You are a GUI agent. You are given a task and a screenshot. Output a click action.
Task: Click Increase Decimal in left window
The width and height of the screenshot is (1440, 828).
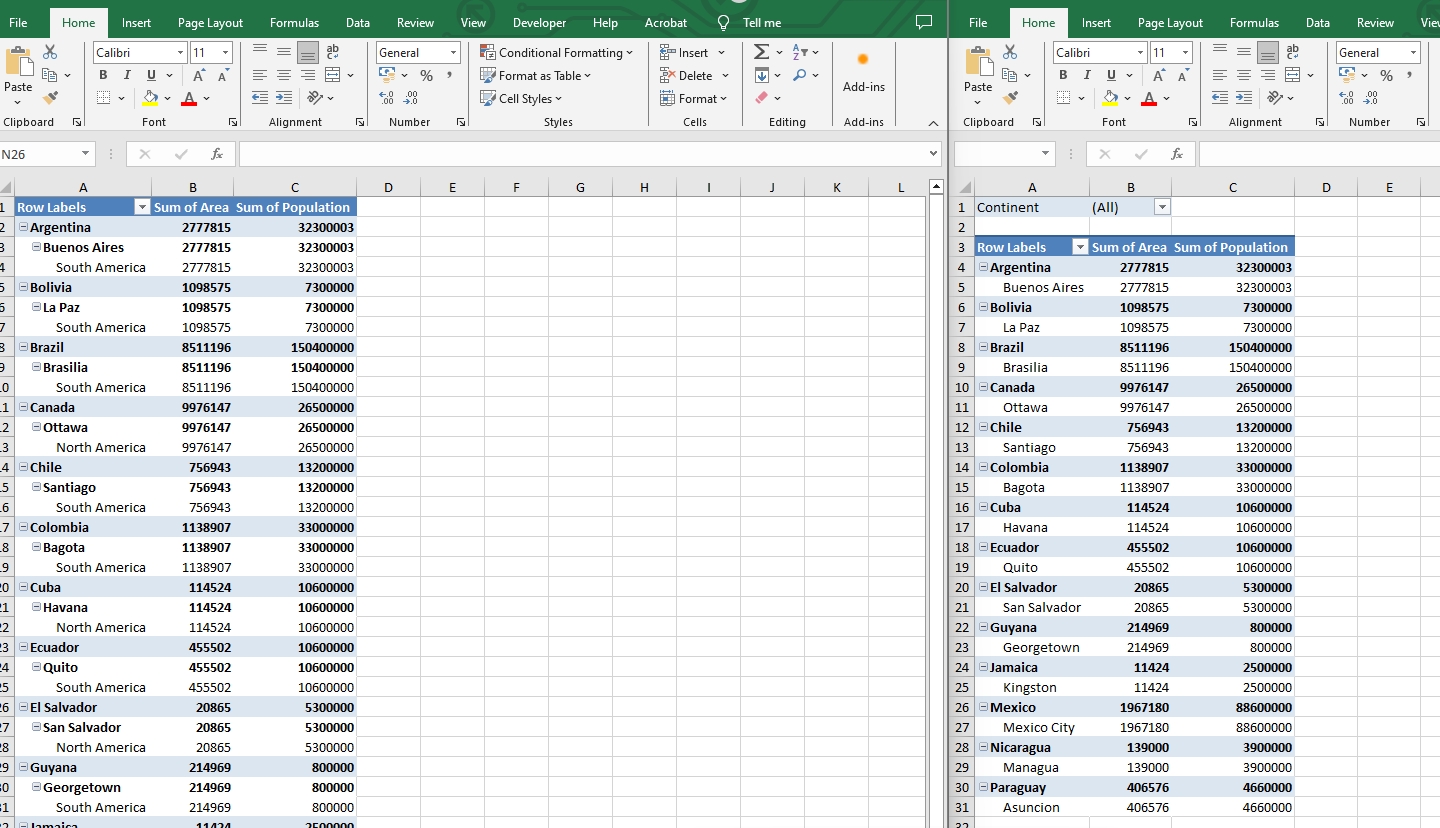point(386,98)
